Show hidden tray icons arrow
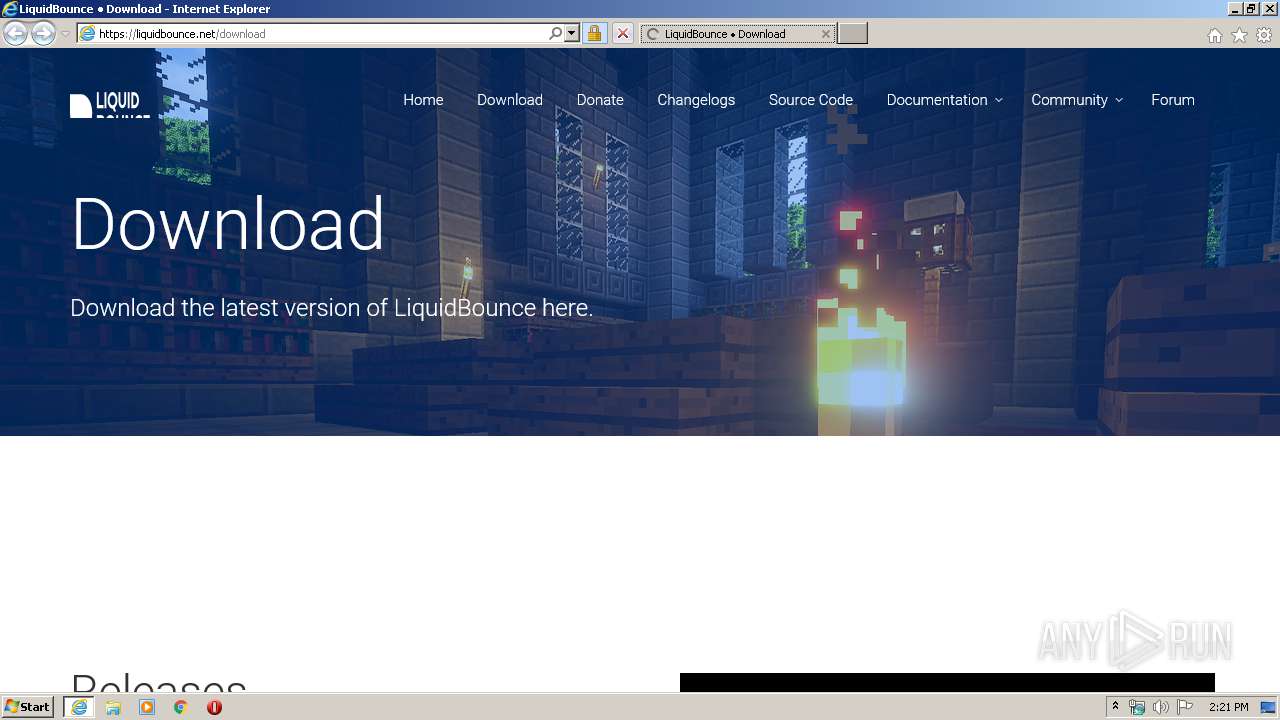The width and height of the screenshot is (1280, 720). click(x=1115, y=707)
